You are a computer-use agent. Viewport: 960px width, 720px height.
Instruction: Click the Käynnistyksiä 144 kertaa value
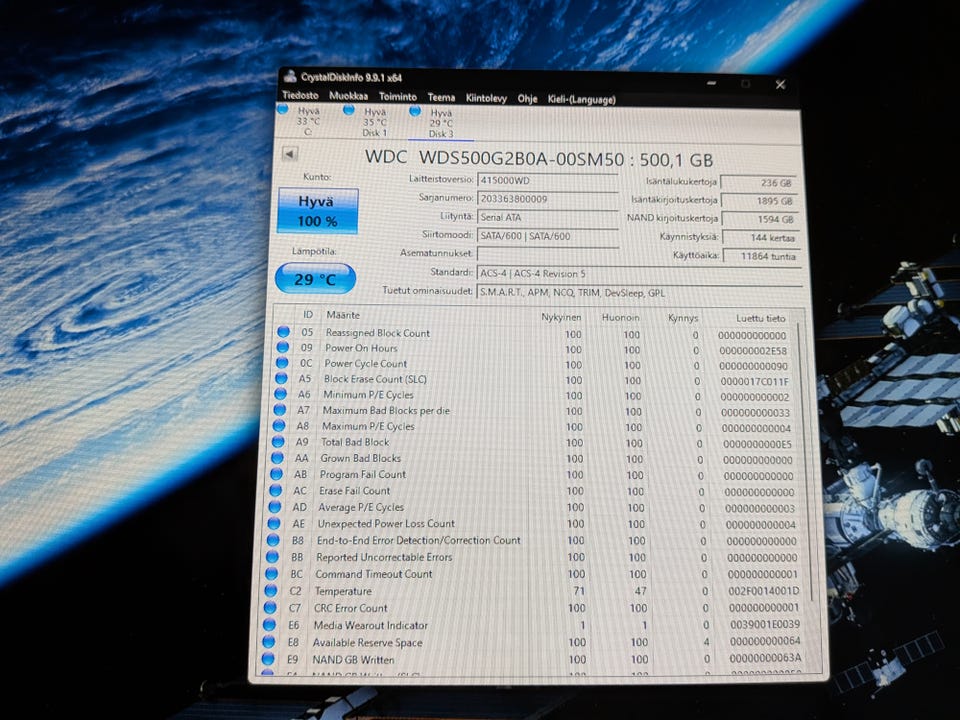pyautogui.click(x=760, y=238)
